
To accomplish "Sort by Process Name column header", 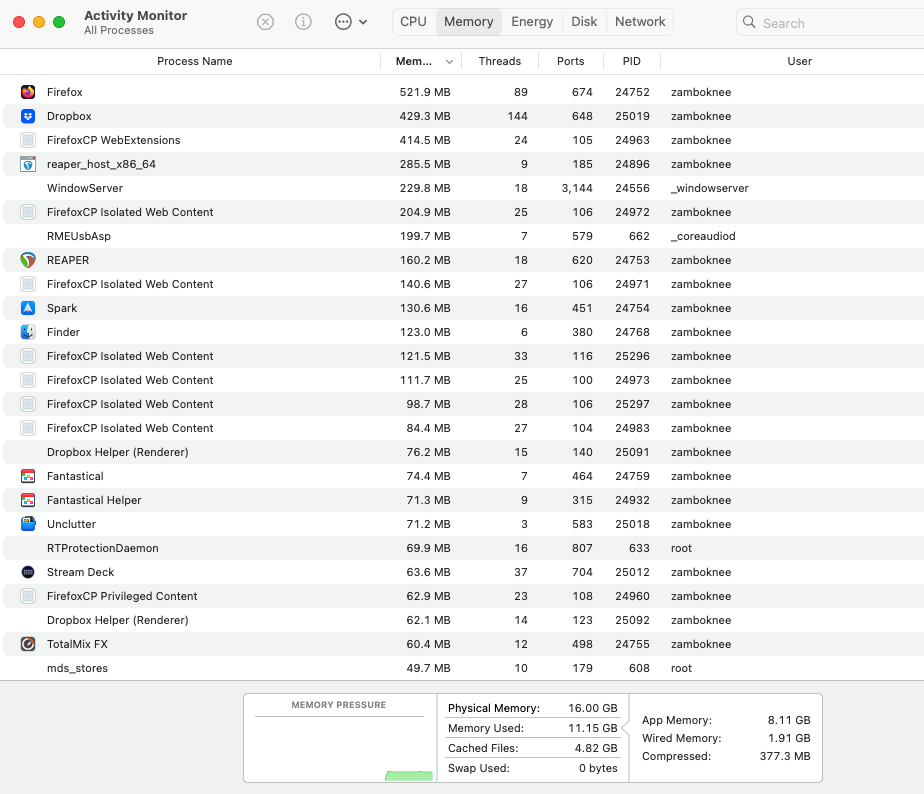I will (194, 61).
